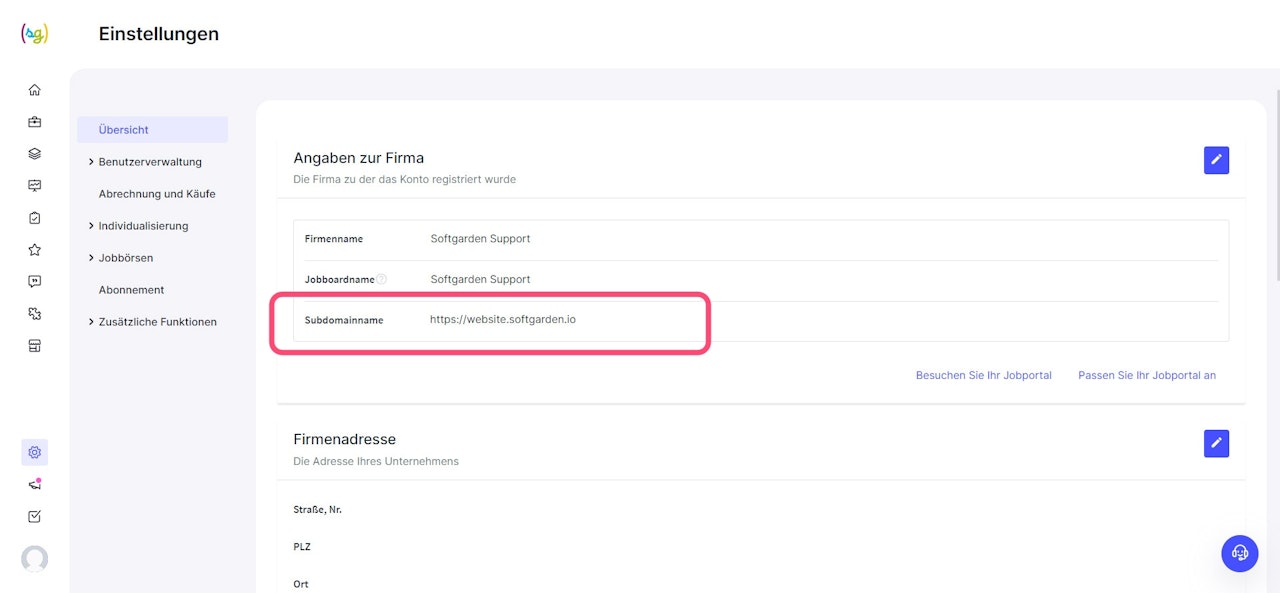Click the megaphone announcements icon
1280x593 pixels.
[35, 485]
